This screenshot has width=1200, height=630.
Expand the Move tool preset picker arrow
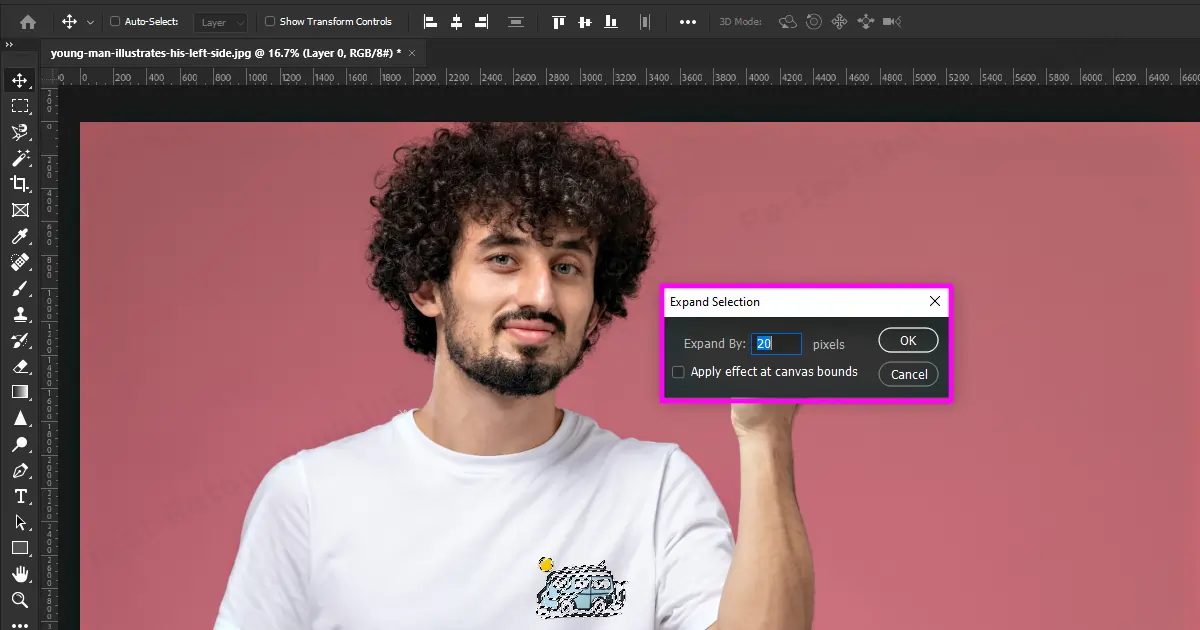coord(91,22)
